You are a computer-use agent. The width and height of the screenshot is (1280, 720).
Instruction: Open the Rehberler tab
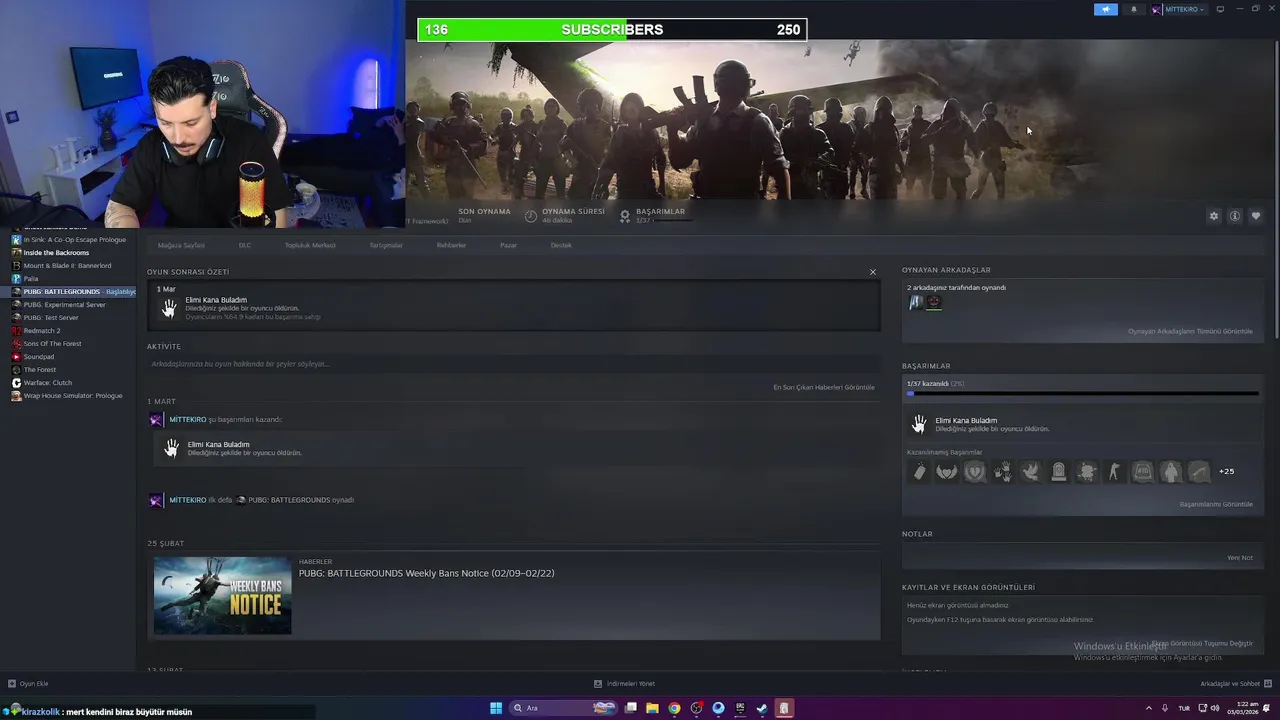(x=451, y=245)
